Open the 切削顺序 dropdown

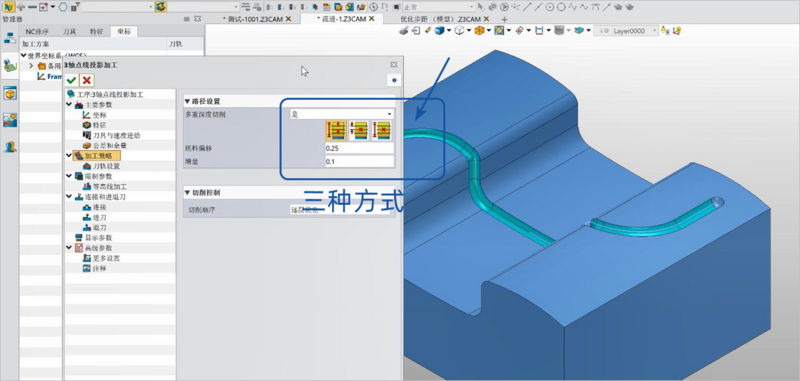tap(341, 210)
